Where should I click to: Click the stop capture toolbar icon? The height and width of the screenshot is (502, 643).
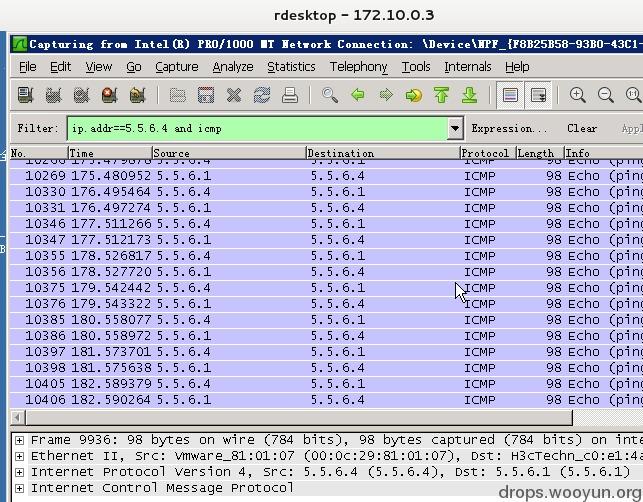[109, 95]
